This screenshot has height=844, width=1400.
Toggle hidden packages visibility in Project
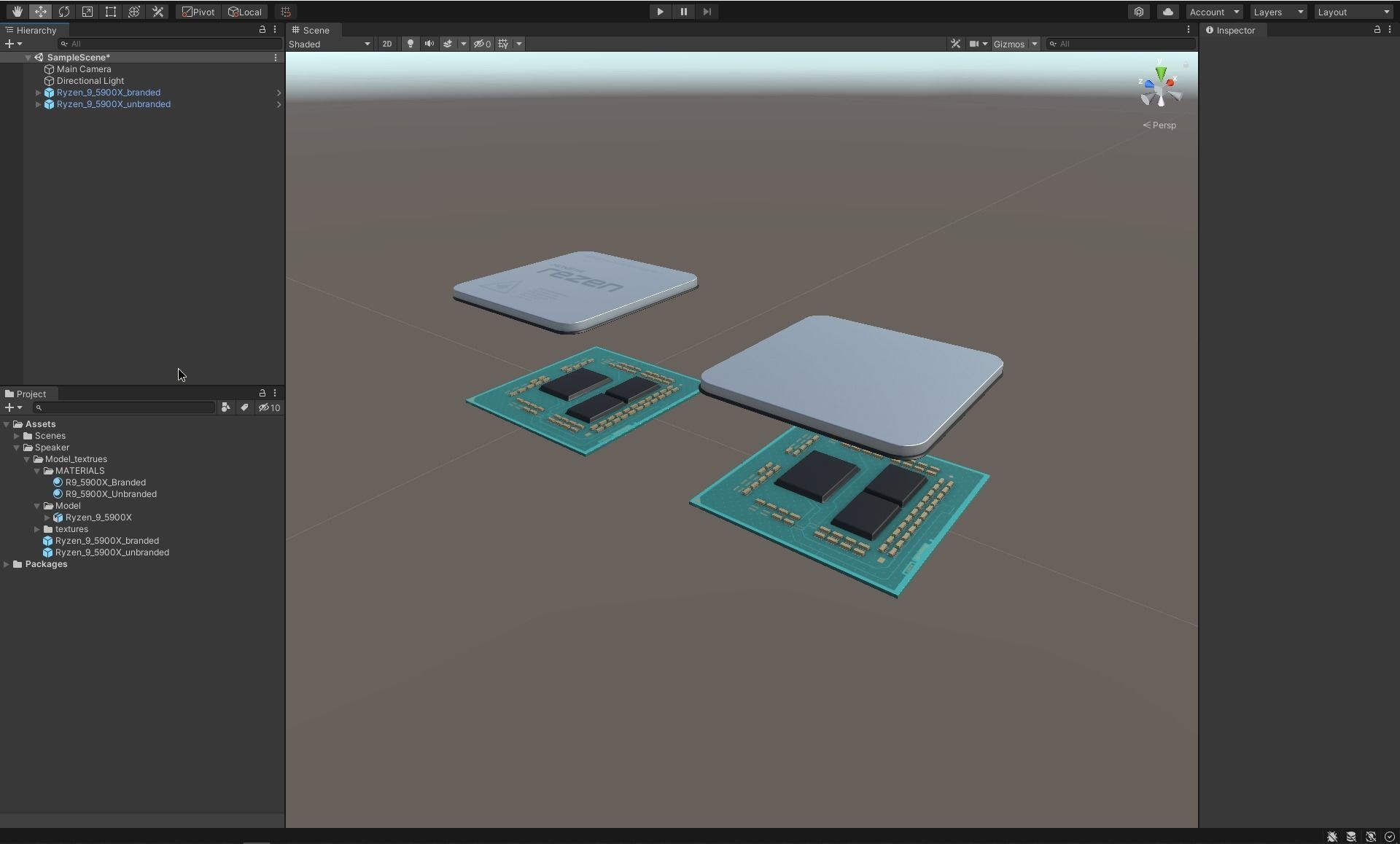[x=270, y=407]
